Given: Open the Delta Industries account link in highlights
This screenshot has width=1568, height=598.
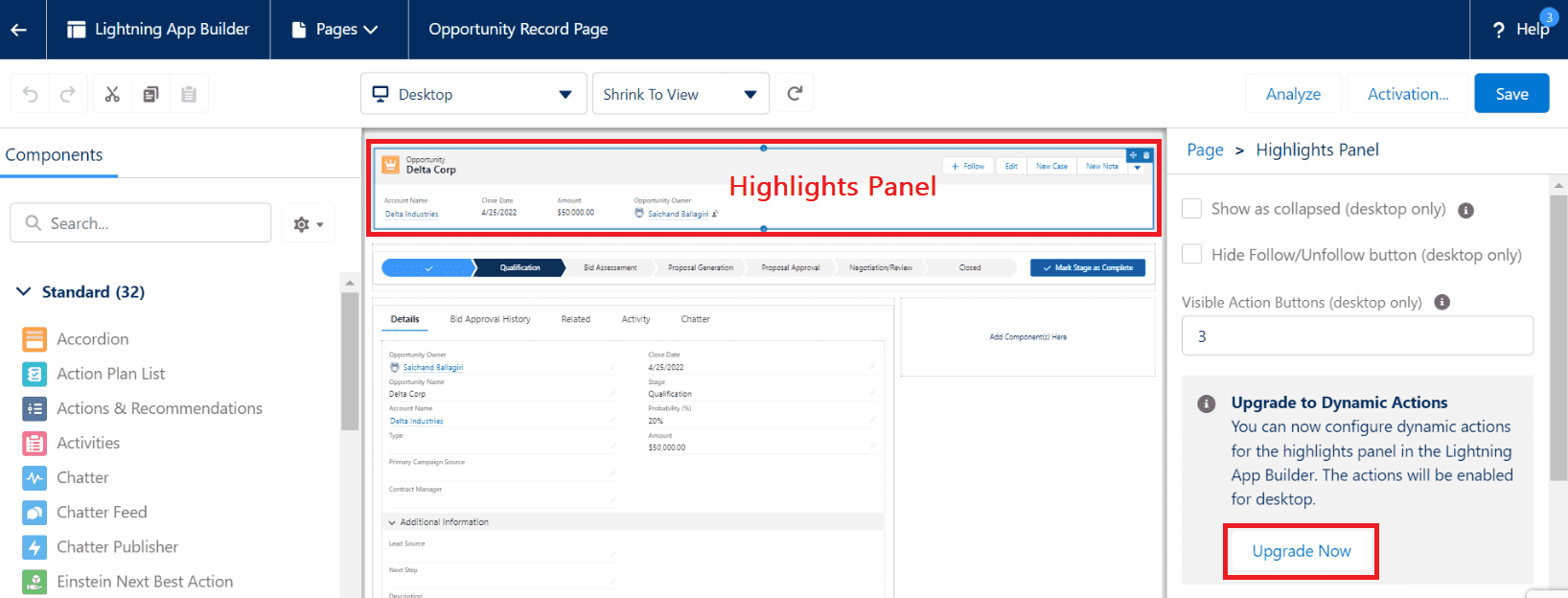Looking at the screenshot, I should point(412,214).
